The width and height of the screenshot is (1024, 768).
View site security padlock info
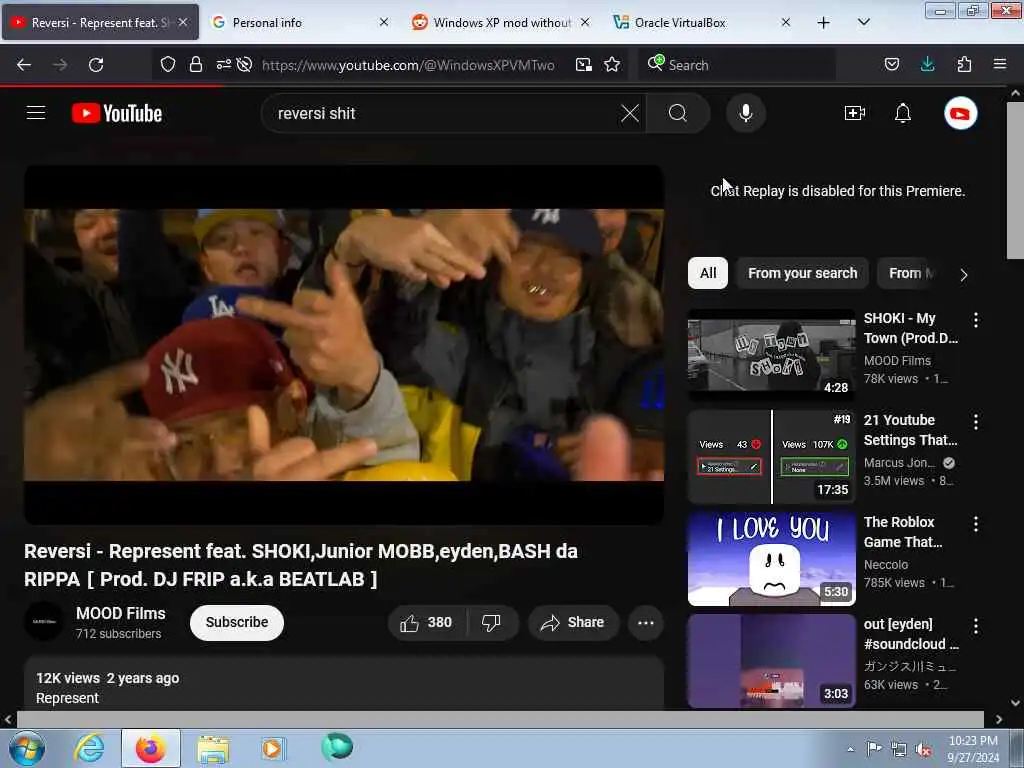pyautogui.click(x=195, y=64)
